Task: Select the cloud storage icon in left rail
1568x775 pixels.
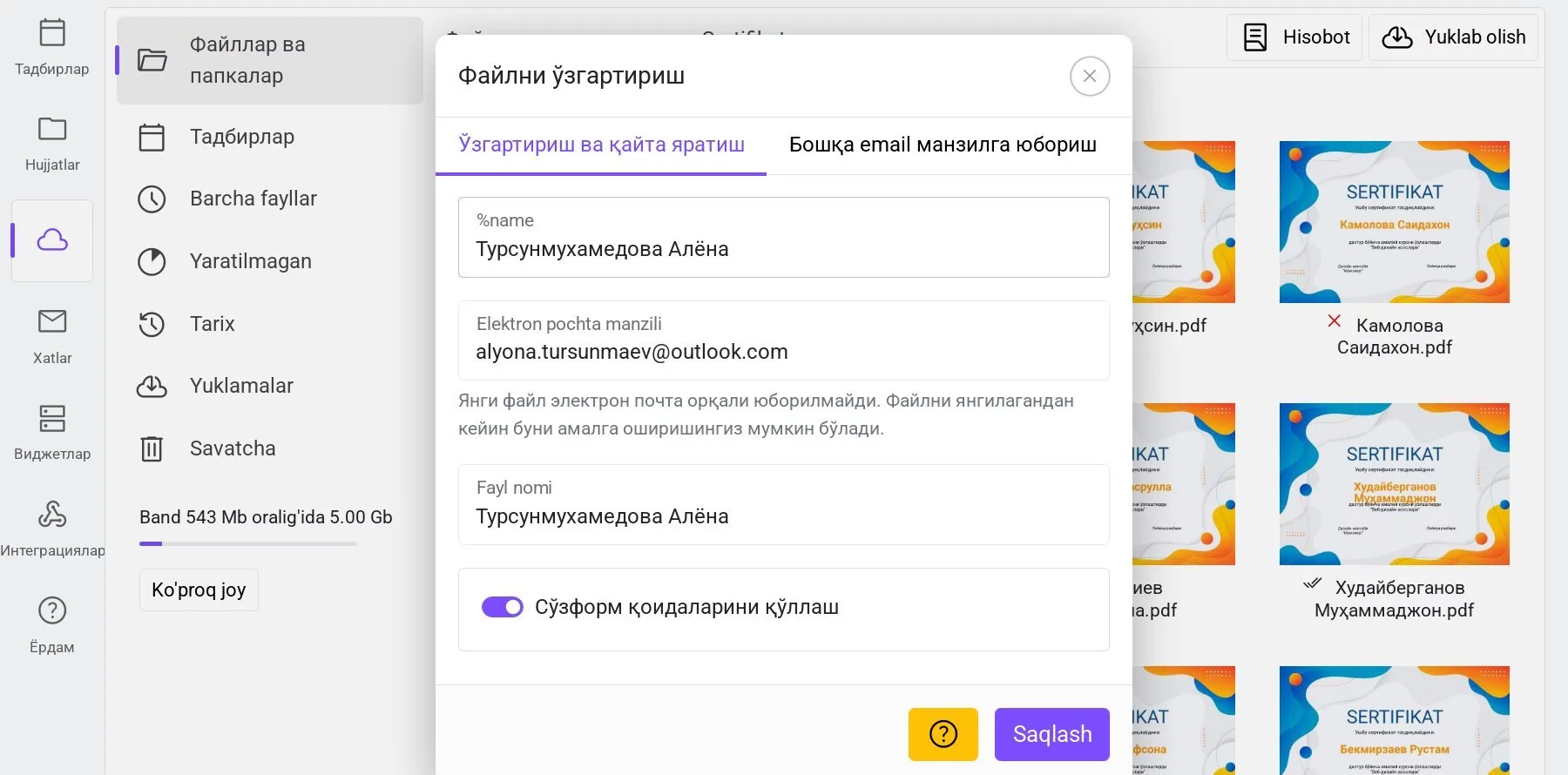Action: point(52,240)
